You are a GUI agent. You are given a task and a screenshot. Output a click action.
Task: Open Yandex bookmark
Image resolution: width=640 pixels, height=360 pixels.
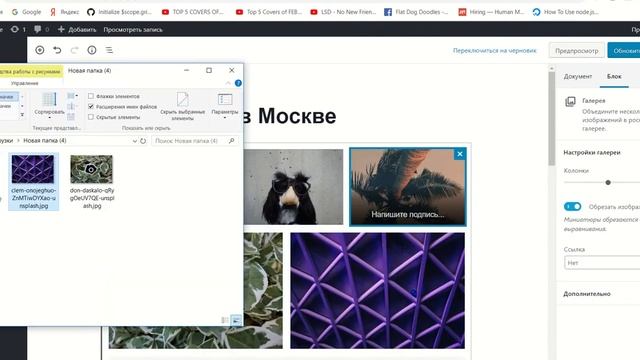coord(64,12)
